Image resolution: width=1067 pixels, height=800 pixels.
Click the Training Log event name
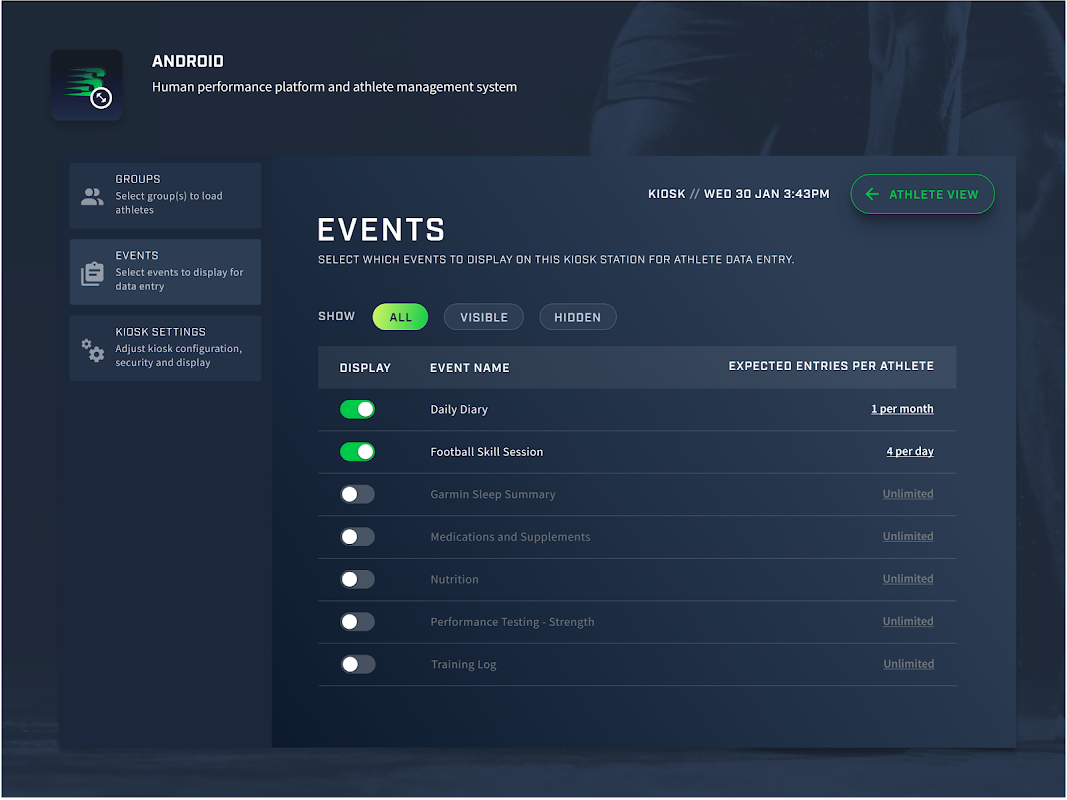(463, 665)
